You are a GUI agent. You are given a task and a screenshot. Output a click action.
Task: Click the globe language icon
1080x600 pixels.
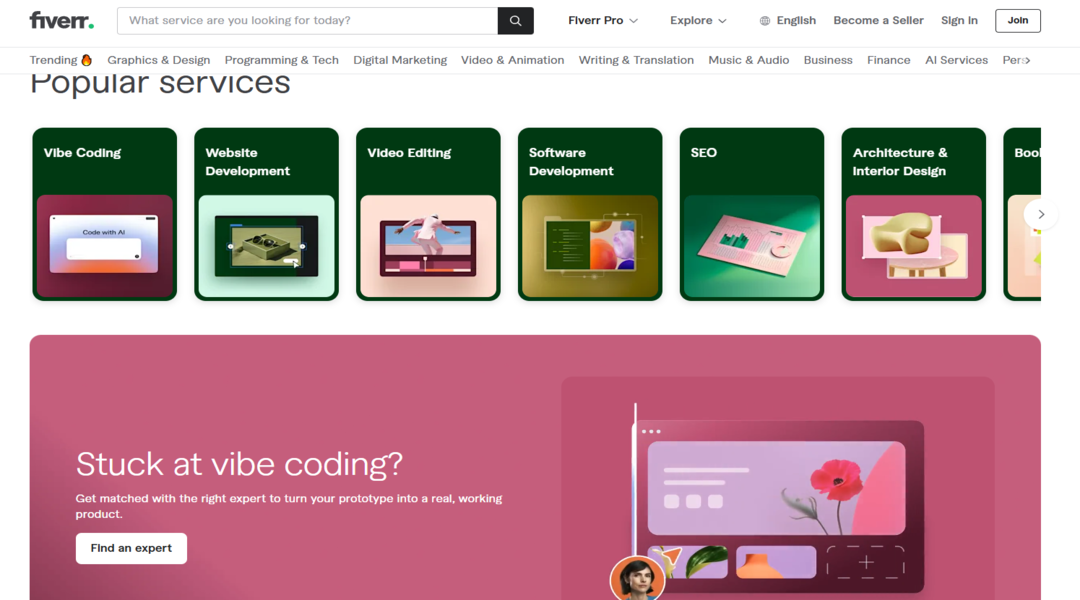point(765,21)
